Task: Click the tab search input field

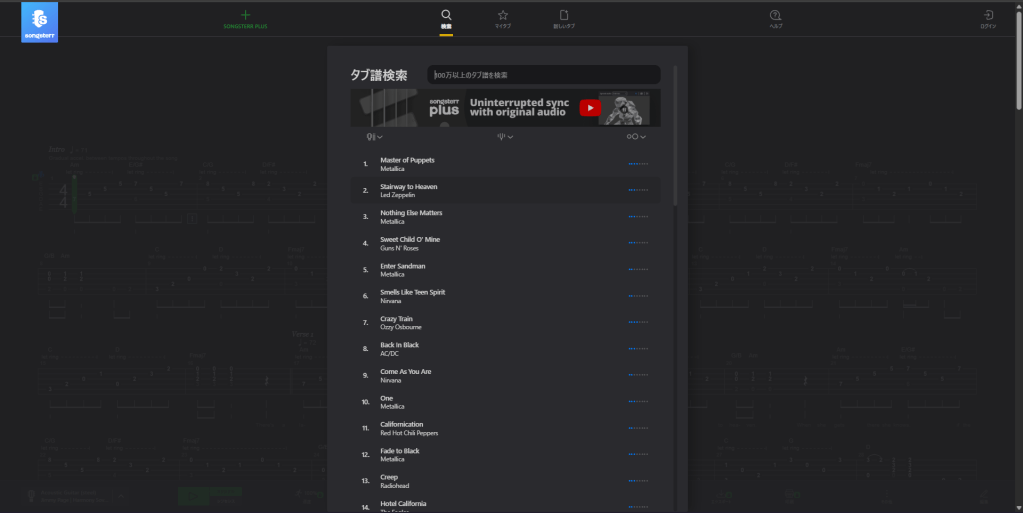Action: pyautogui.click(x=543, y=75)
